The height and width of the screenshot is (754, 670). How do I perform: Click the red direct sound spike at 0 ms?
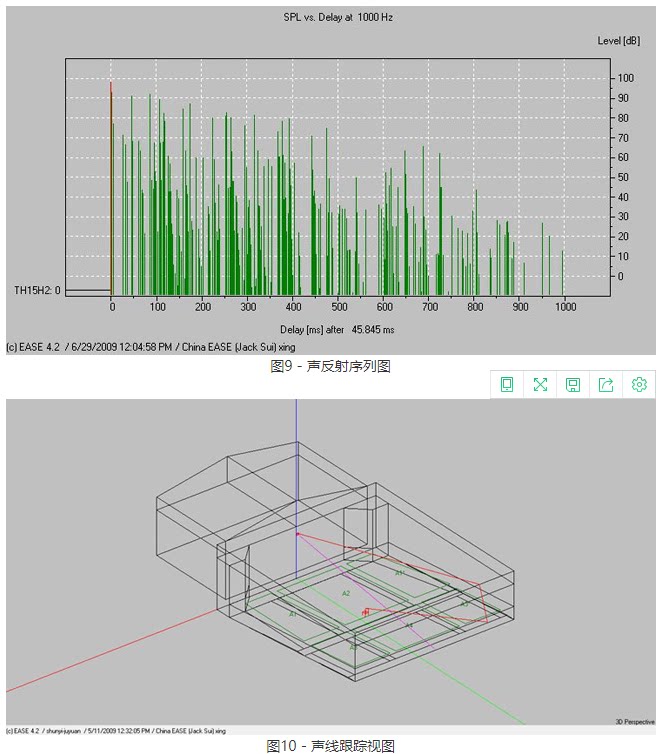click(111, 188)
